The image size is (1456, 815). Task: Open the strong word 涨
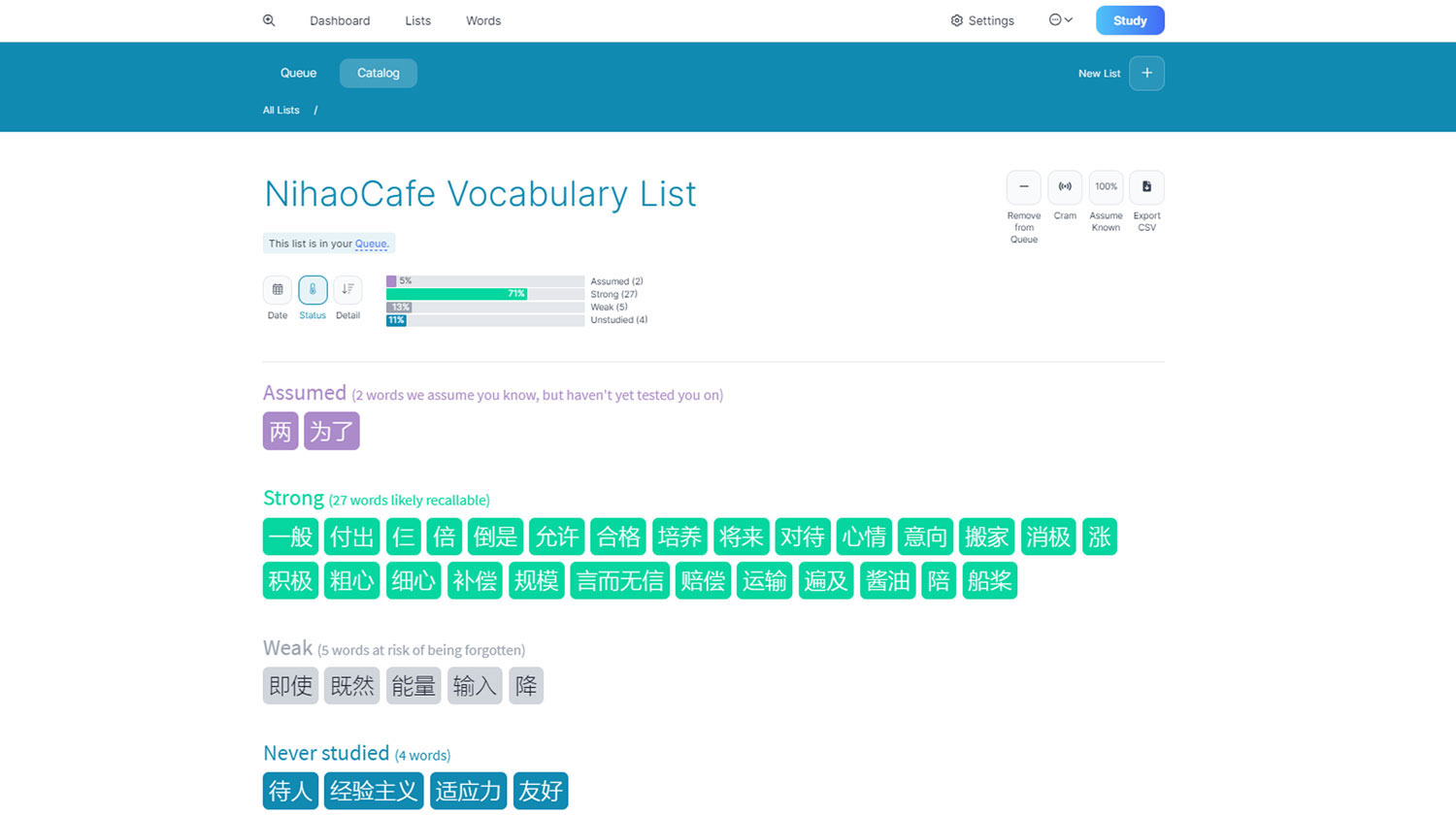click(1100, 537)
